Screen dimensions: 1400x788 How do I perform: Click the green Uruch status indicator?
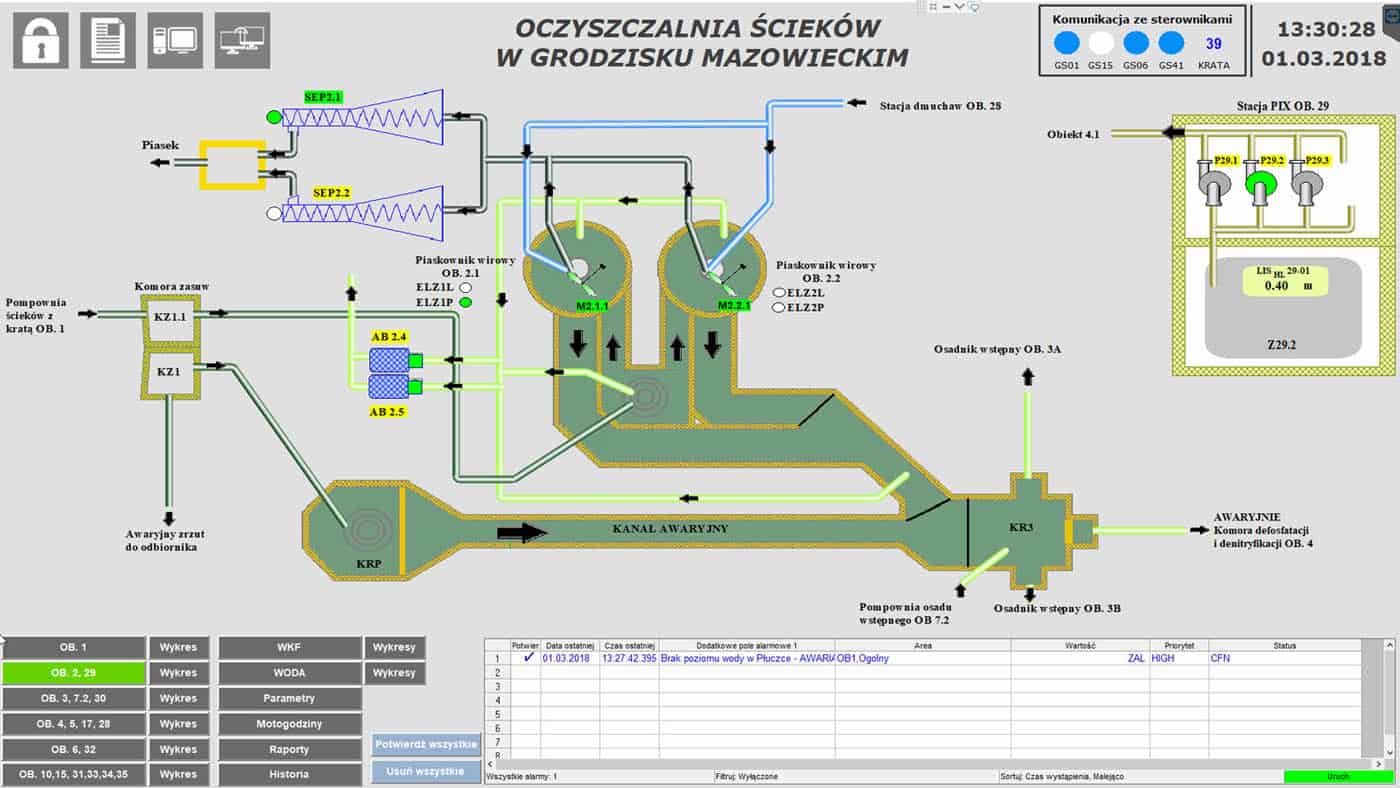[1337, 776]
